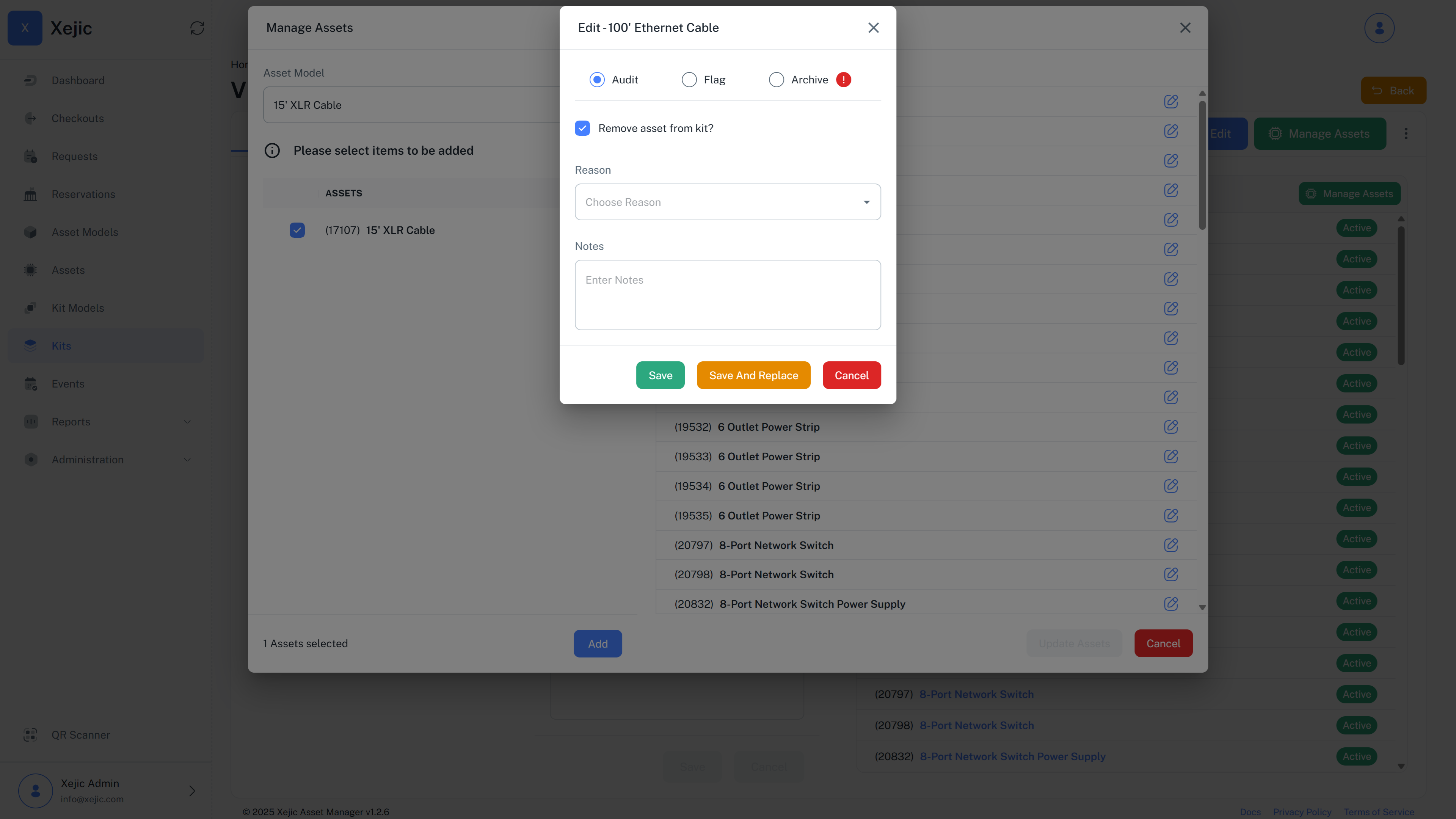Open the Privacy Policy footer link
The height and width of the screenshot is (819, 1456).
click(1302, 812)
